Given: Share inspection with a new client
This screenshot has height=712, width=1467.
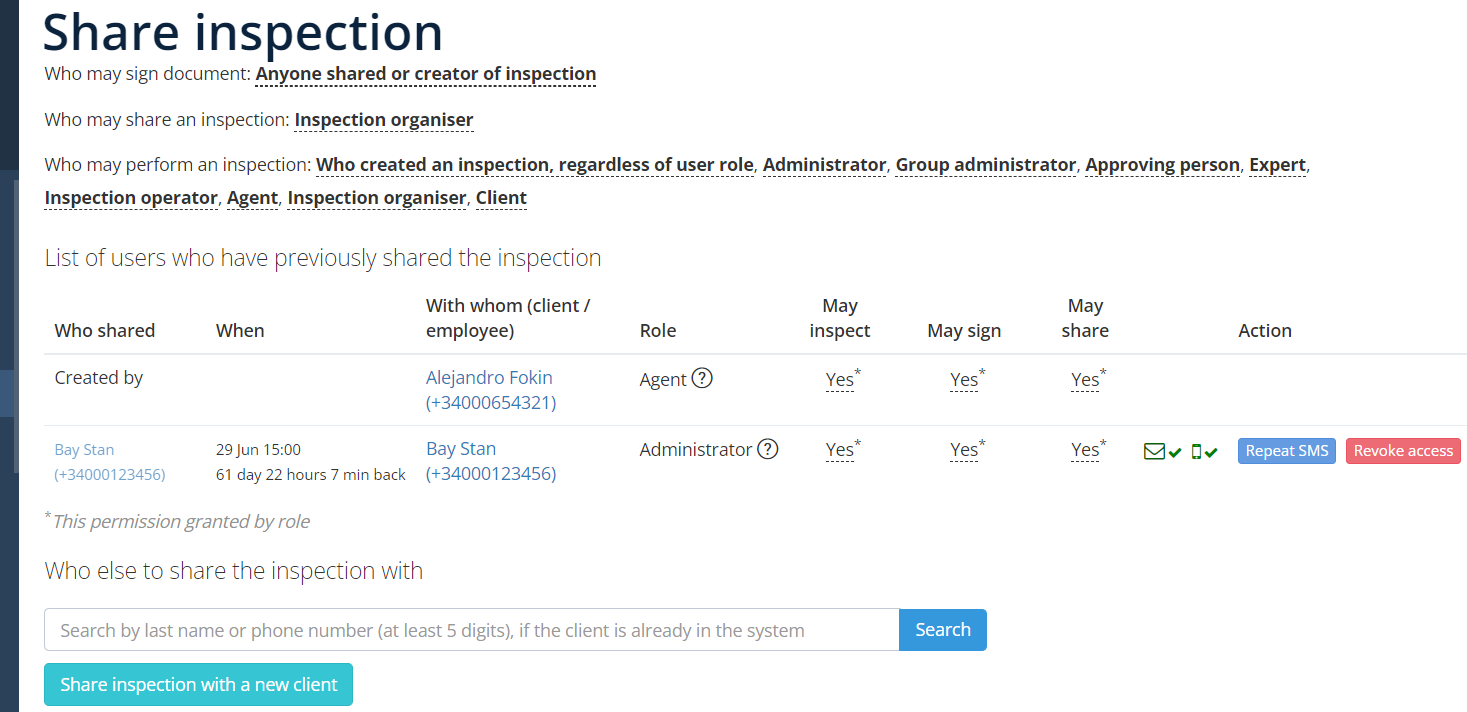Looking at the screenshot, I should tap(198, 685).
